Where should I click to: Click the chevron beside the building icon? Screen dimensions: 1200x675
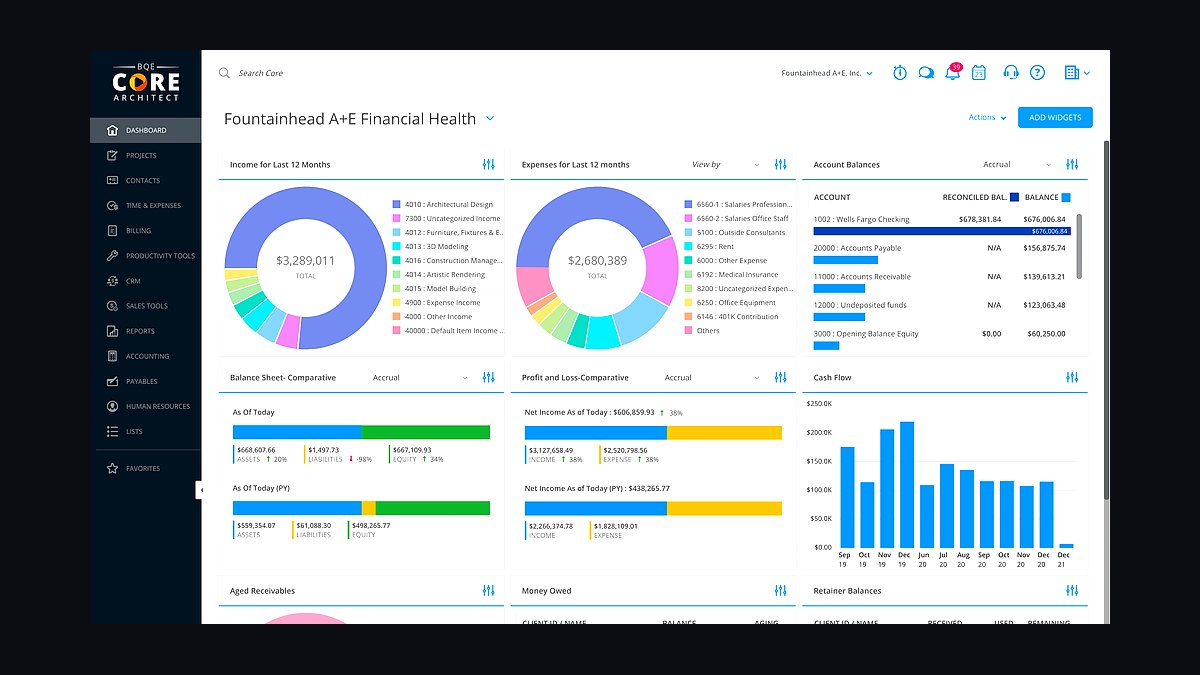pyautogui.click(x=1087, y=73)
